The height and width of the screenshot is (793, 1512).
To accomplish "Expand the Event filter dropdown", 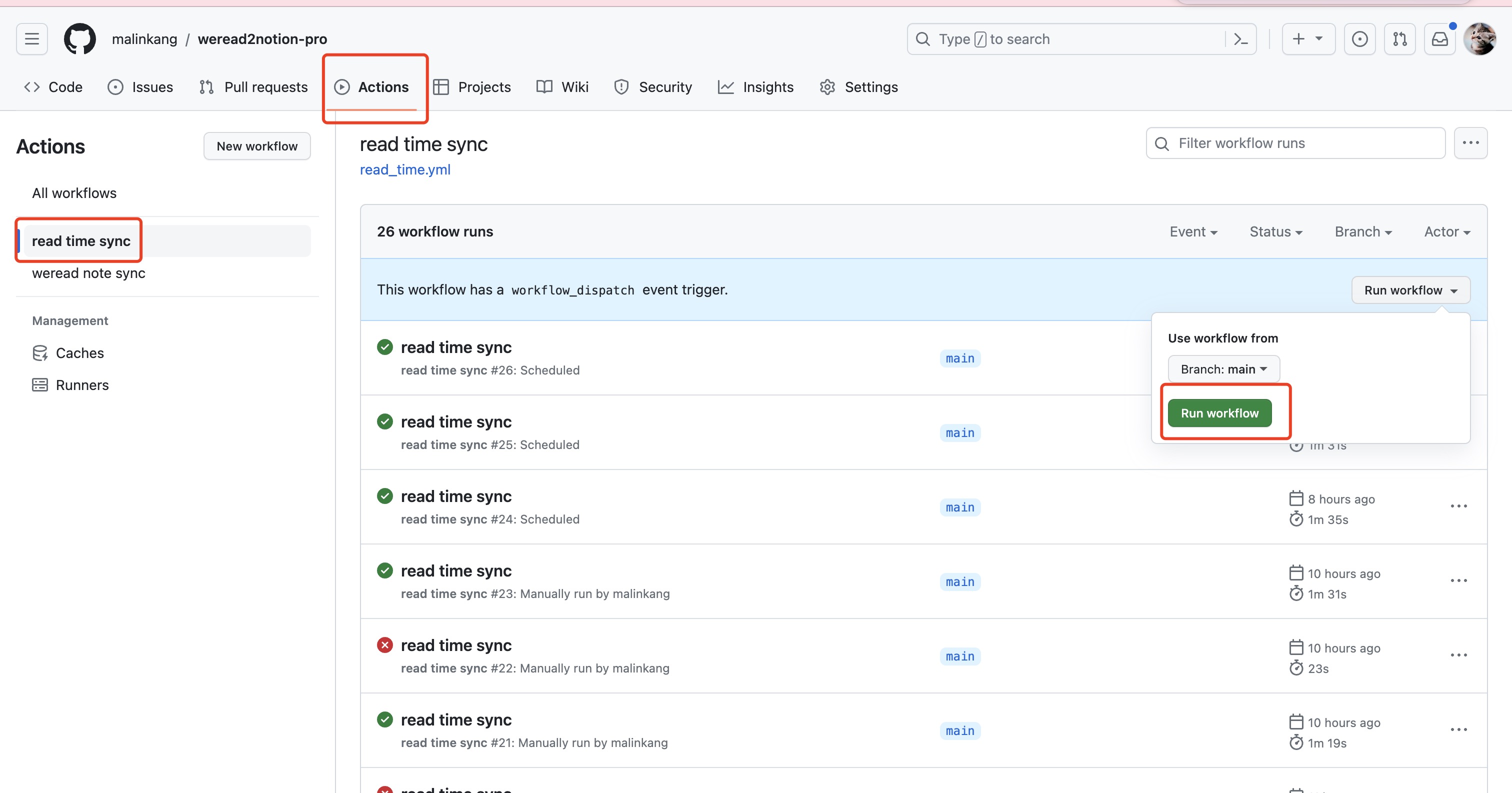I will click(x=1192, y=232).
